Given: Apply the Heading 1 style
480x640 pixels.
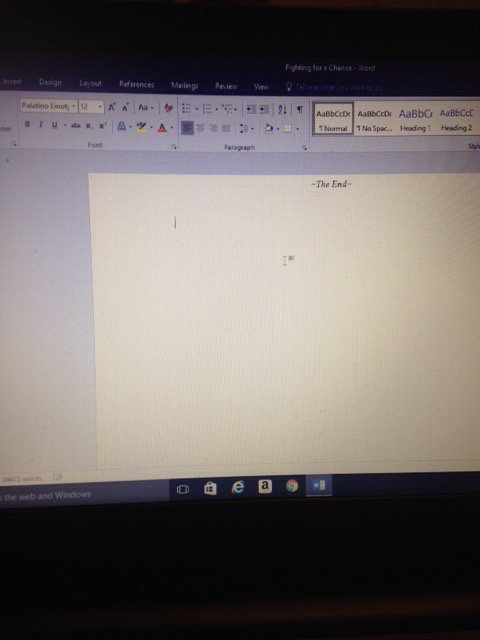Looking at the screenshot, I should [415, 120].
